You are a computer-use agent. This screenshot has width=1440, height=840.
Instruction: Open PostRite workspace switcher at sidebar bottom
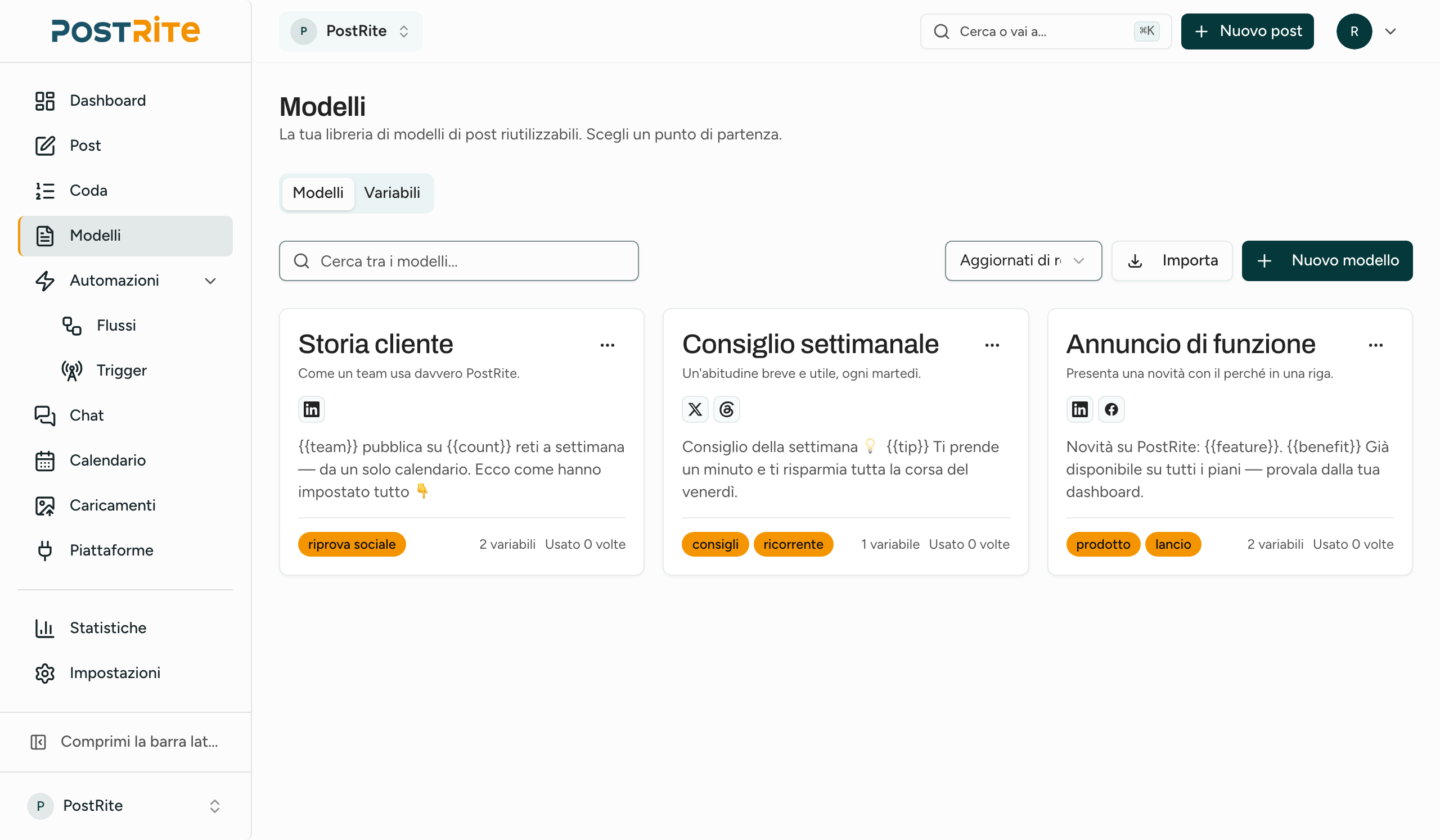click(125, 806)
